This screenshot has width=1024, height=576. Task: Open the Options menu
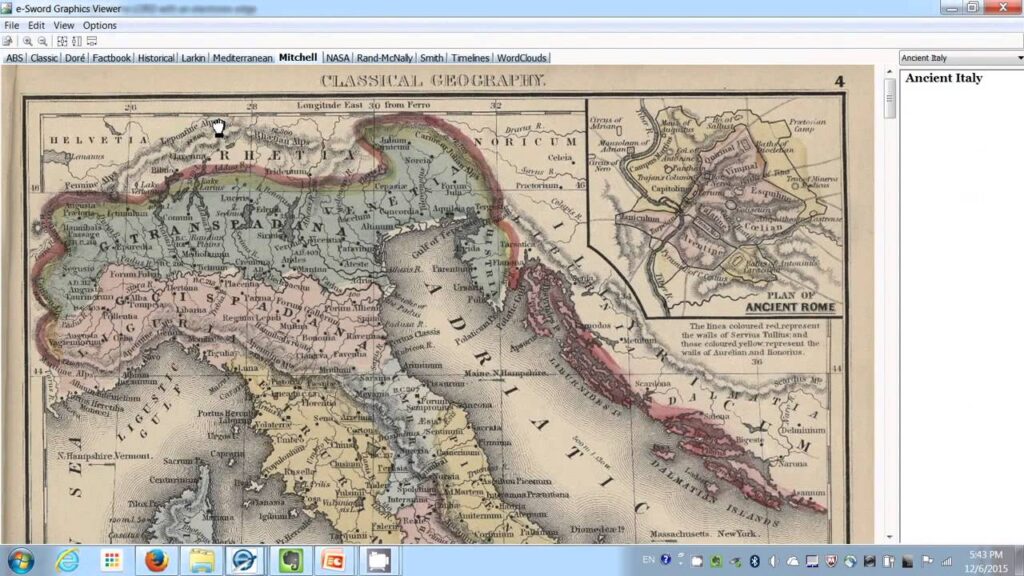pos(99,25)
